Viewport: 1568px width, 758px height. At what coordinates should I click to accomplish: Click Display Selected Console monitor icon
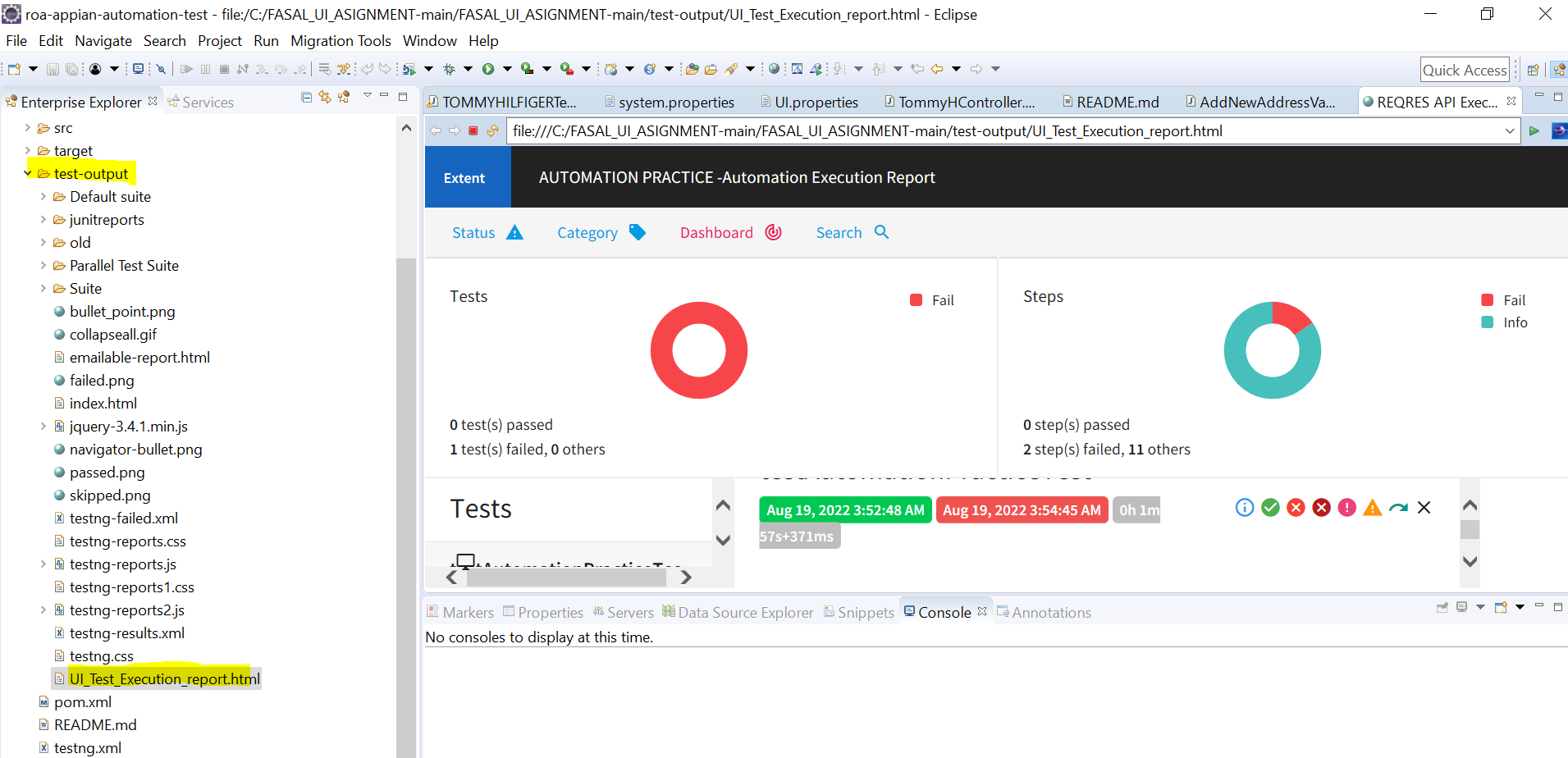(1461, 608)
